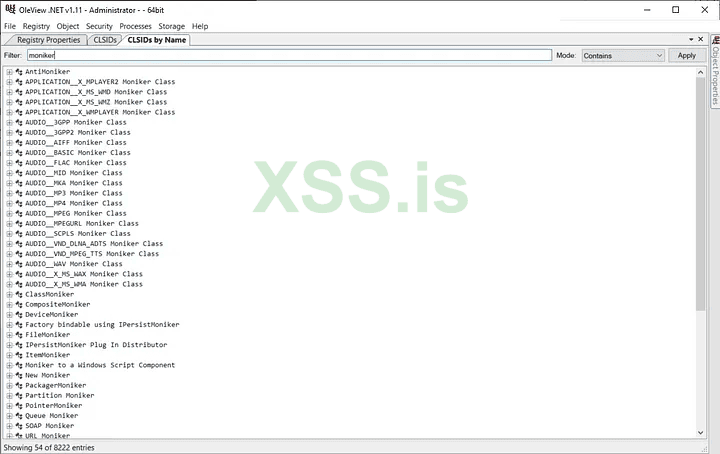Open the Help menu
The width and height of the screenshot is (720, 454).
coord(200,26)
